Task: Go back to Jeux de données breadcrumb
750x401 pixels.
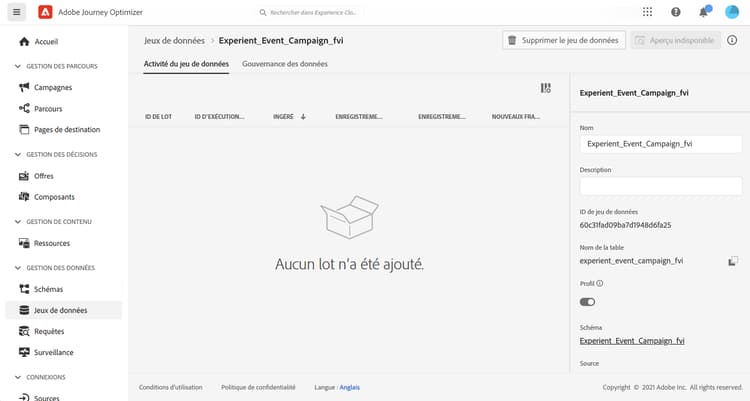Action: 174,41
